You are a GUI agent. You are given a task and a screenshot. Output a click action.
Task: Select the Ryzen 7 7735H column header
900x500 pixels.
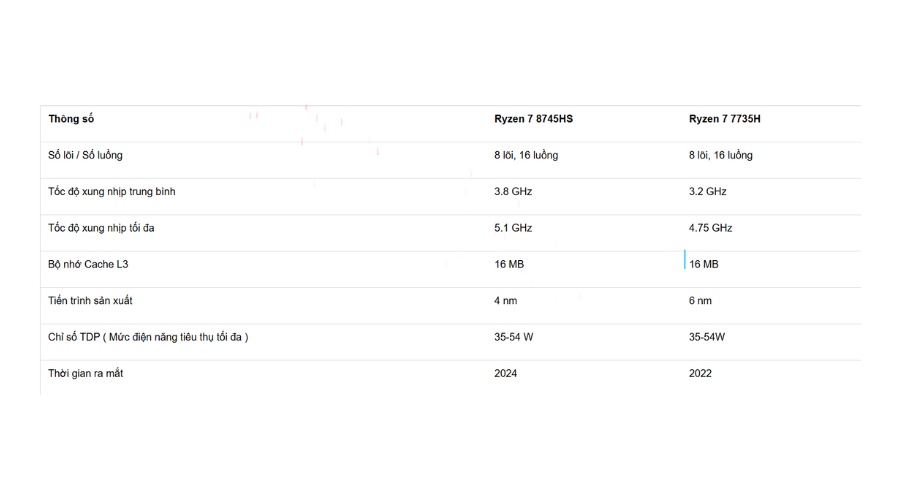tap(724, 119)
